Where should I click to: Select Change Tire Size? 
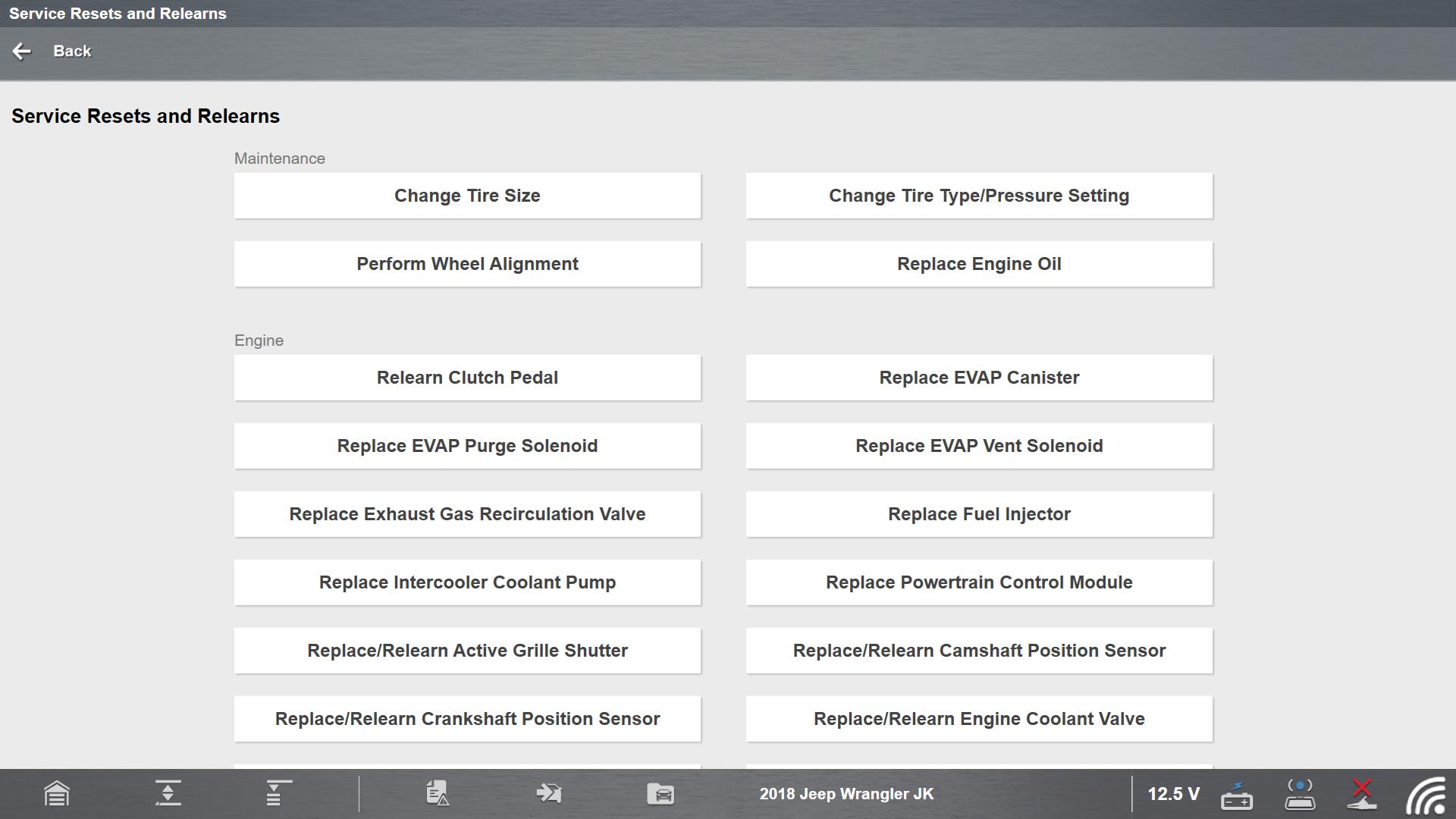pyautogui.click(x=467, y=196)
